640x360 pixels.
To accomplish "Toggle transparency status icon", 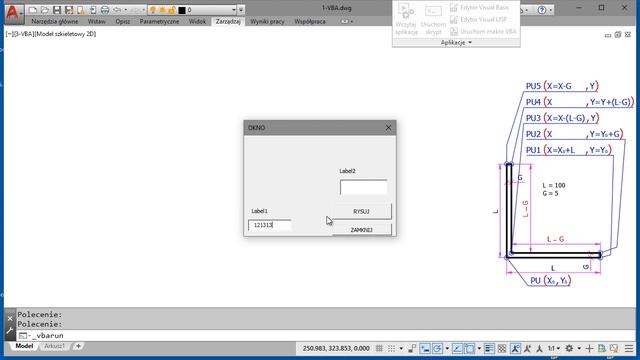I will click(502, 349).
